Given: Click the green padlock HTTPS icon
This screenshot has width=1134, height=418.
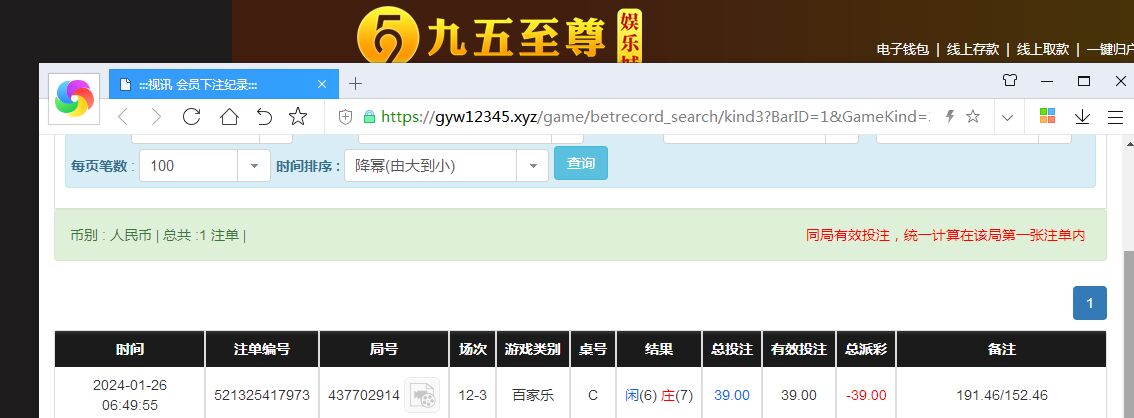Looking at the screenshot, I should (370, 116).
